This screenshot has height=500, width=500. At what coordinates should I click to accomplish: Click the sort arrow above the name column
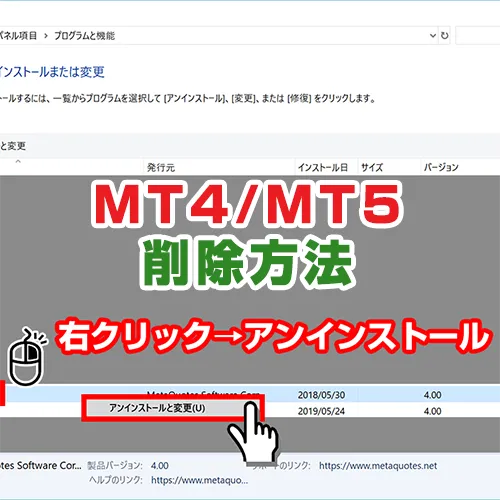click(18, 161)
